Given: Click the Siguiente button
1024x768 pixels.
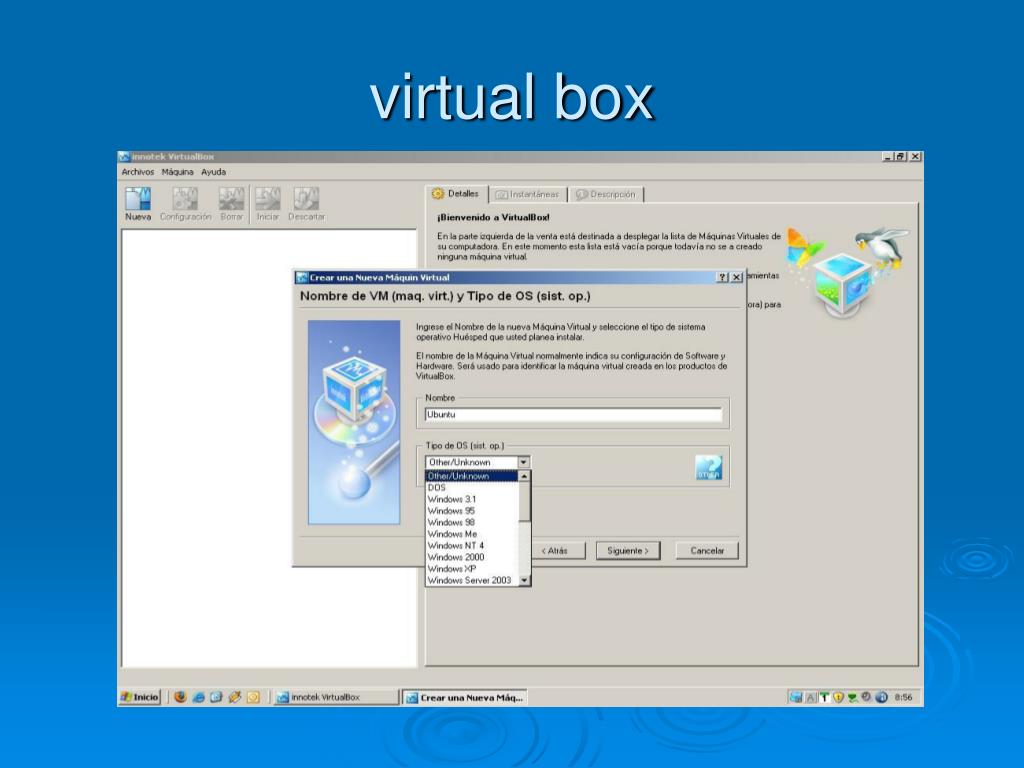Looking at the screenshot, I should click(x=628, y=551).
